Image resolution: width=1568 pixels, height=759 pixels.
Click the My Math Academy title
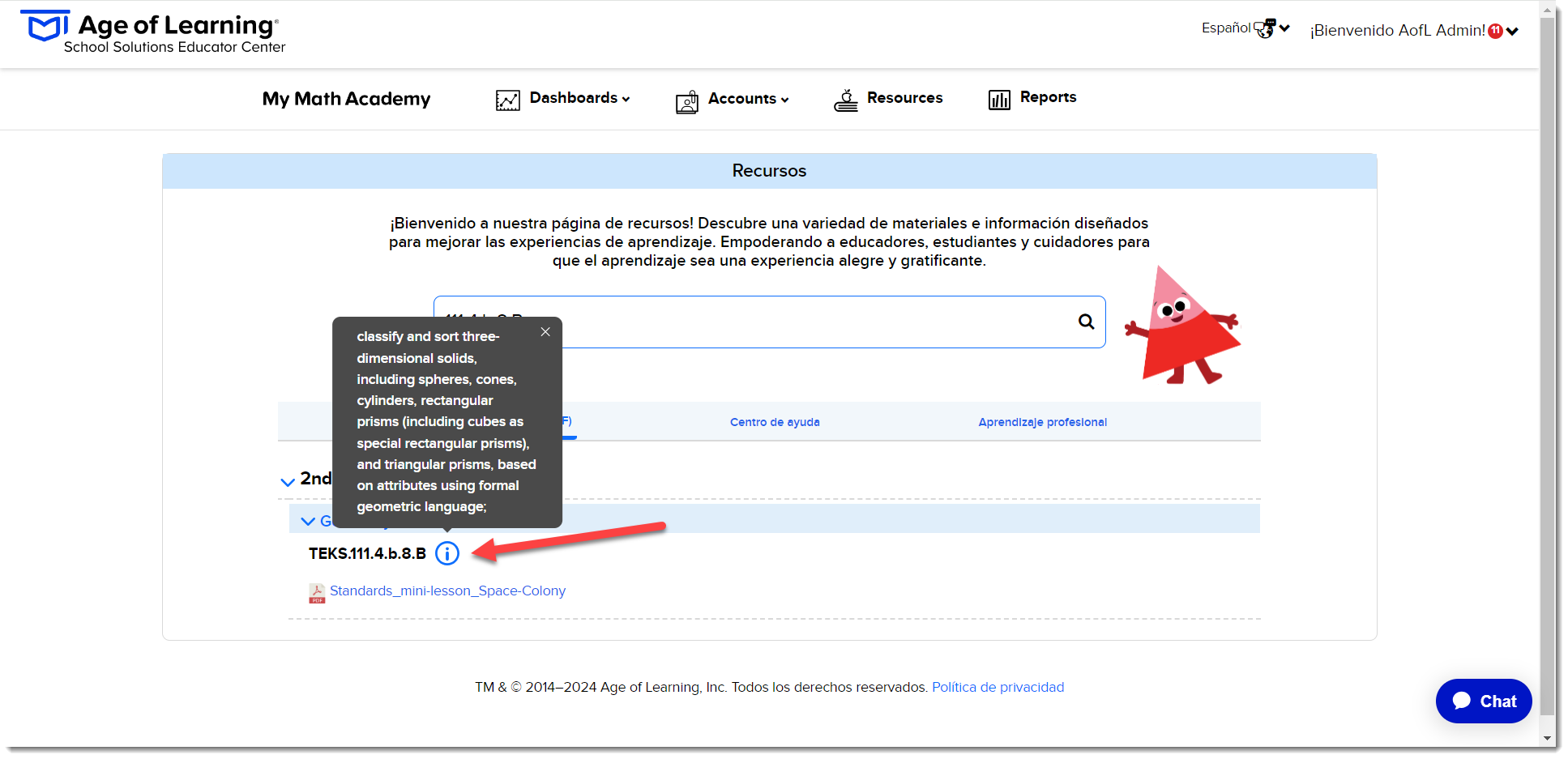click(346, 99)
